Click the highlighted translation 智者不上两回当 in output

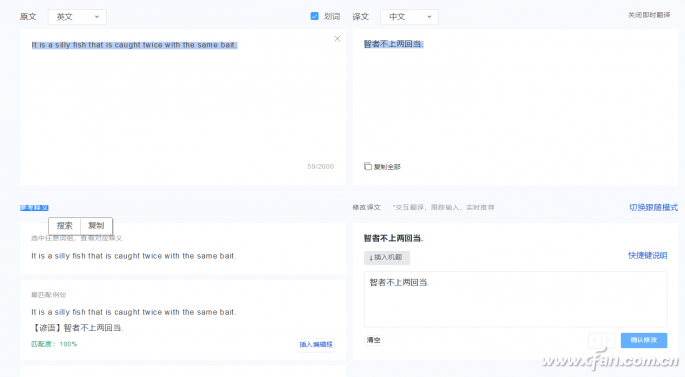pos(394,44)
